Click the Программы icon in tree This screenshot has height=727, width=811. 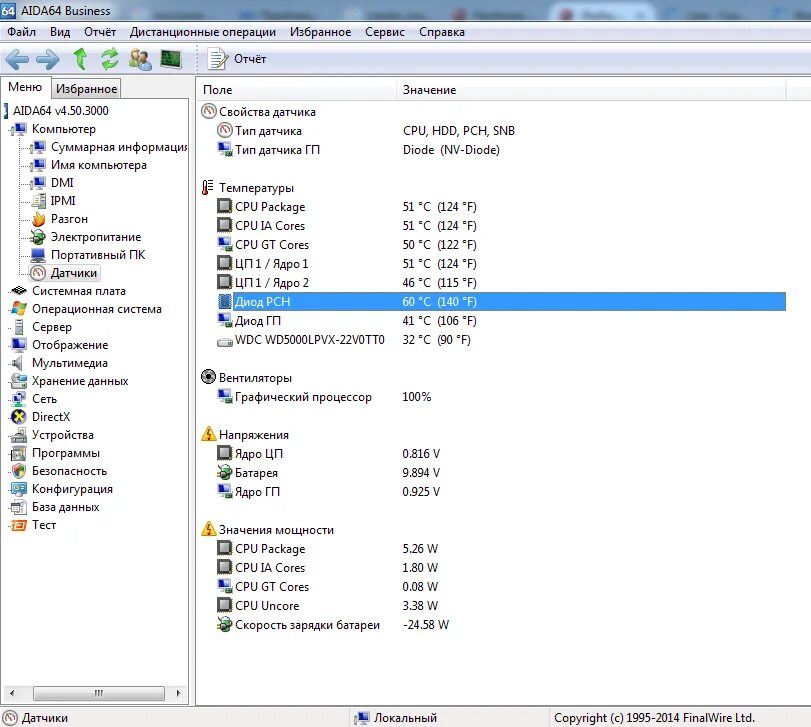click(19, 453)
